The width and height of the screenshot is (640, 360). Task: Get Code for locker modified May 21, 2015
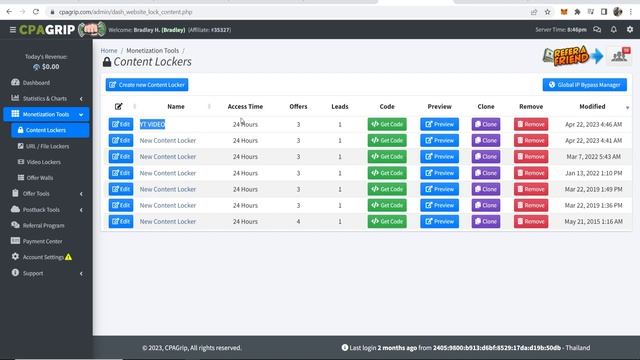click(x=387, y=222)
